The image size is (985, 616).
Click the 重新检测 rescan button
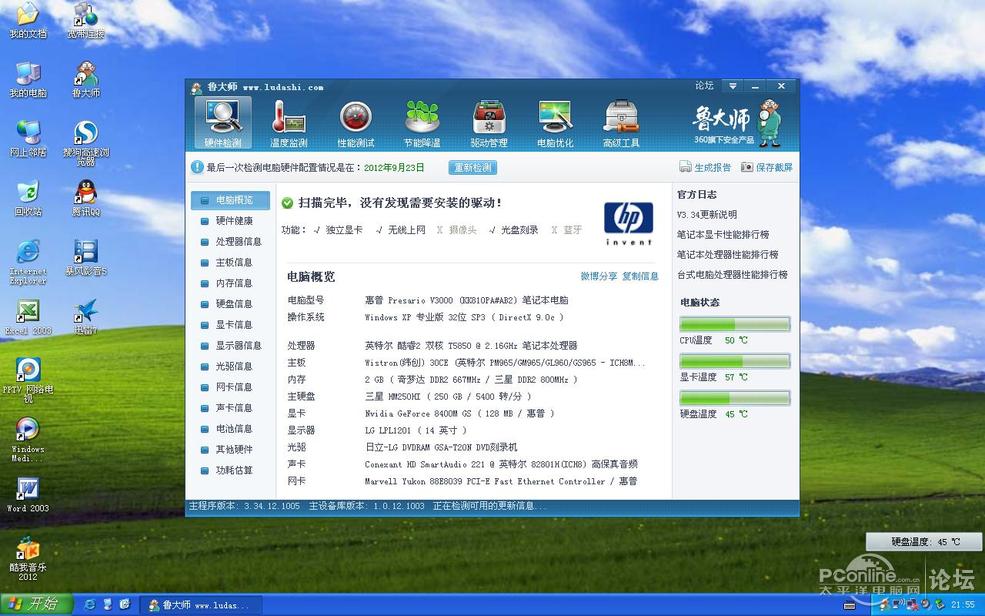(473, 168)
